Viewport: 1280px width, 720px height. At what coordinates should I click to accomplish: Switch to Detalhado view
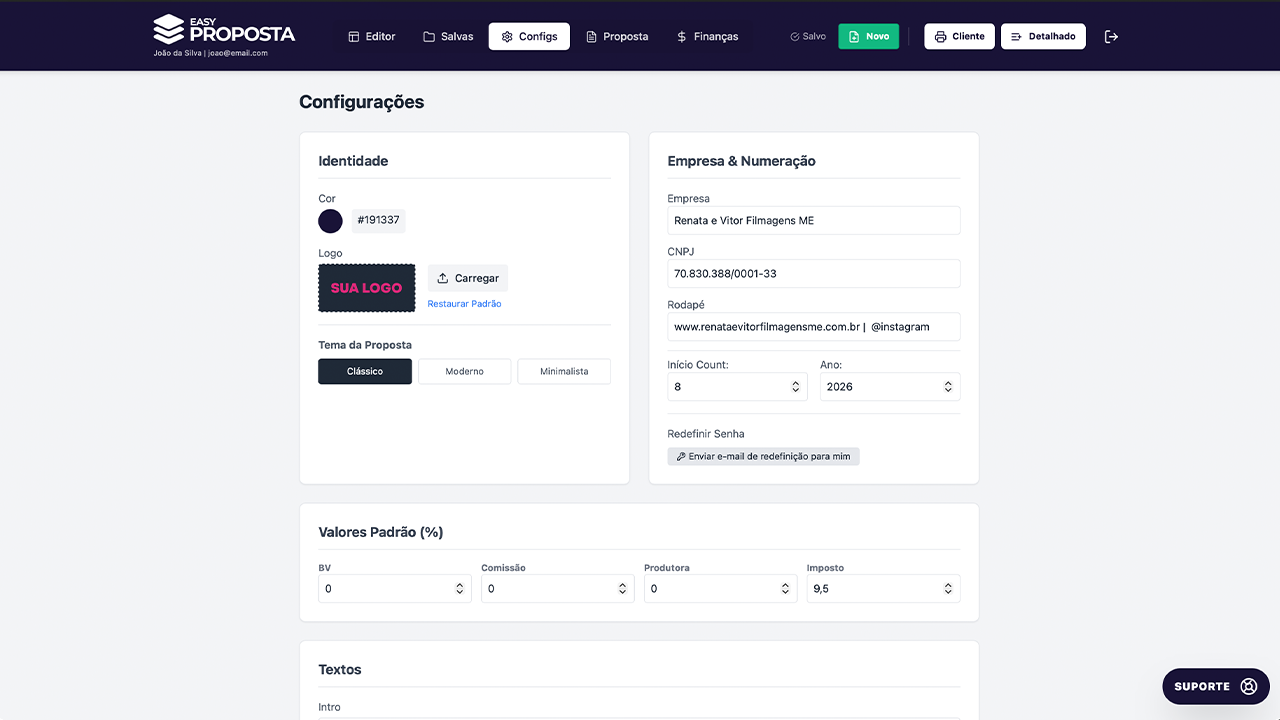click(x=1043, y=37)
